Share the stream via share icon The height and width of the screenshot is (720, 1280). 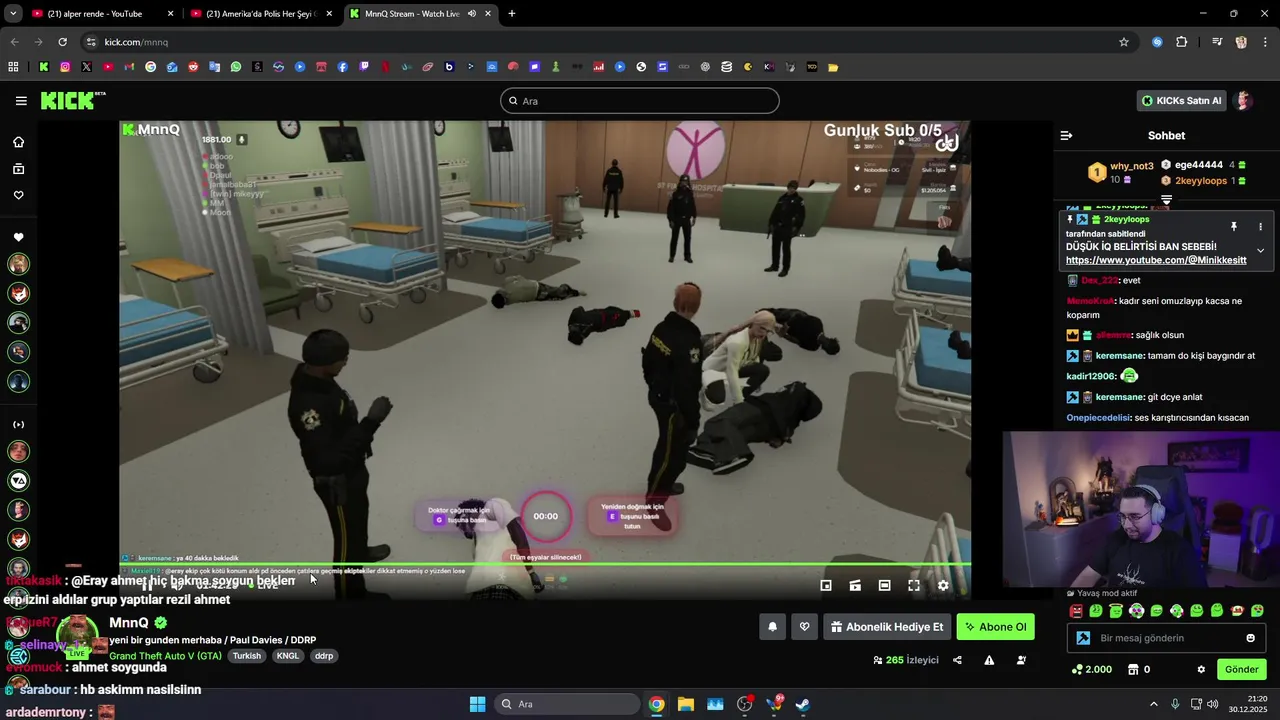957,660
